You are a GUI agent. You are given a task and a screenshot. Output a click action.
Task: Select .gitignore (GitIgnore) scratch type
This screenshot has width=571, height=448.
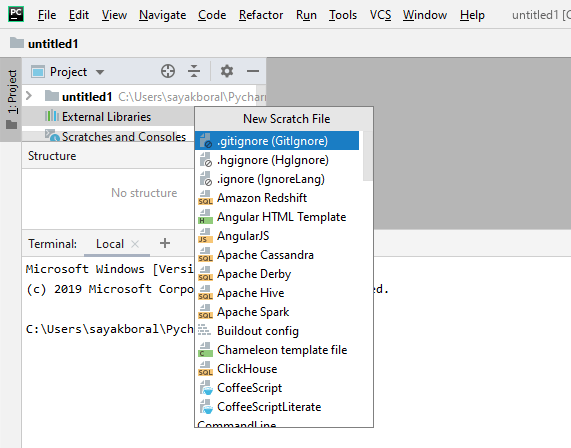coord(277,141)
